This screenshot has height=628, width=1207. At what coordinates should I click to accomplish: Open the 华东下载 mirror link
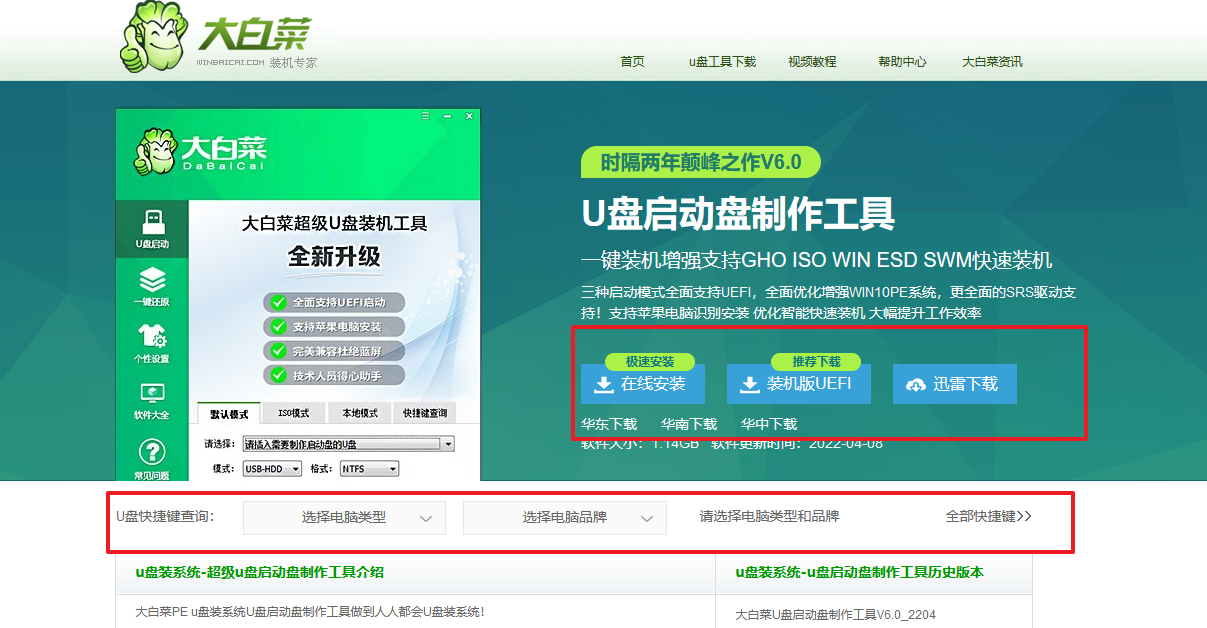pyautogui.click(x=609, y=424)
